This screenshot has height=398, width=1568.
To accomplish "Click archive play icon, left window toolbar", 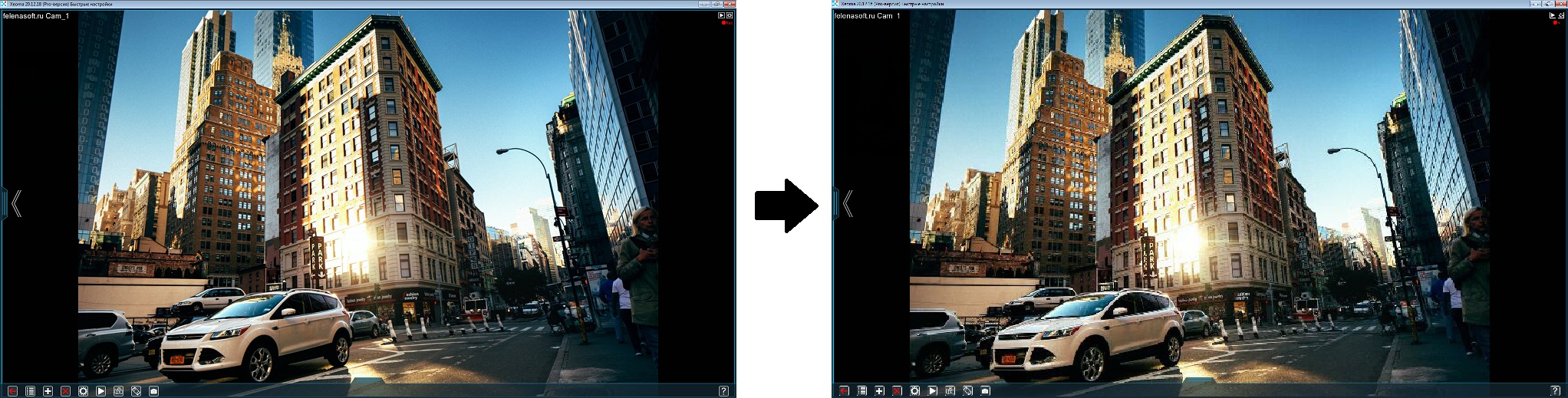I will point(100,391).
